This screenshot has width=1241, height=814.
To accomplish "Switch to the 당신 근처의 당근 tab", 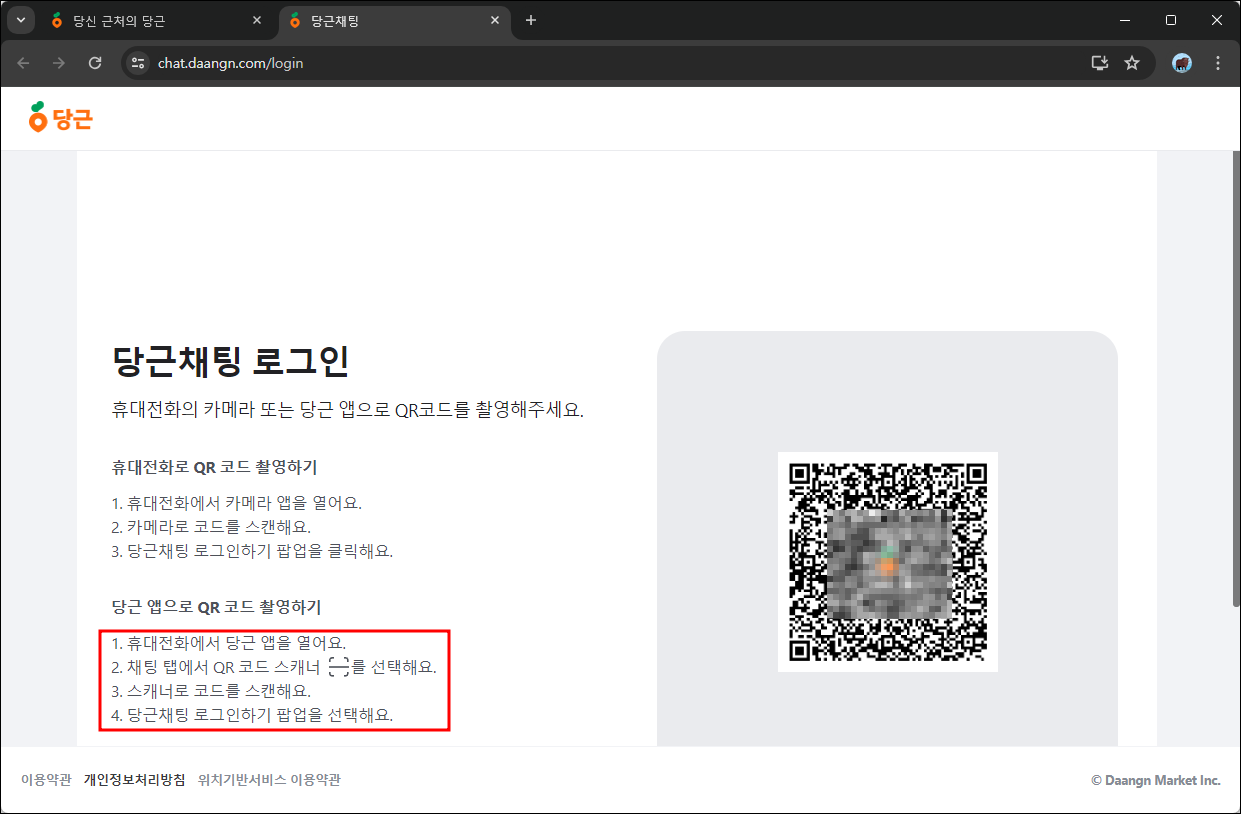I will pyautogui.click(x=156, y=20).
